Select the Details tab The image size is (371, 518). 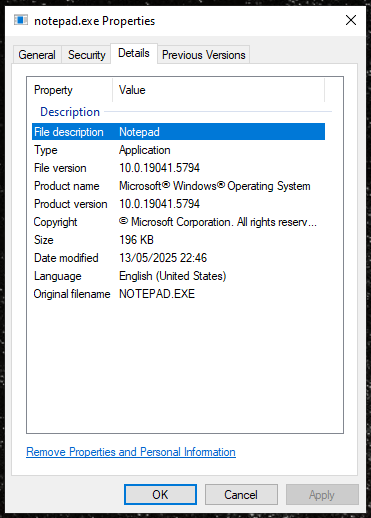134,53
